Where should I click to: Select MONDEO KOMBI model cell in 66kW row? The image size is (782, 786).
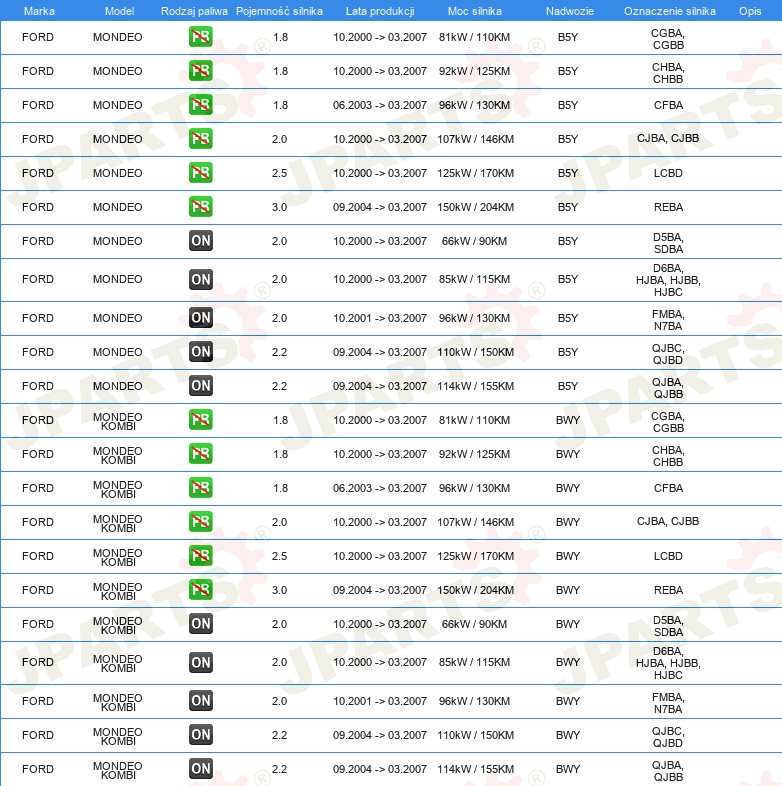(x=118, y=625)
